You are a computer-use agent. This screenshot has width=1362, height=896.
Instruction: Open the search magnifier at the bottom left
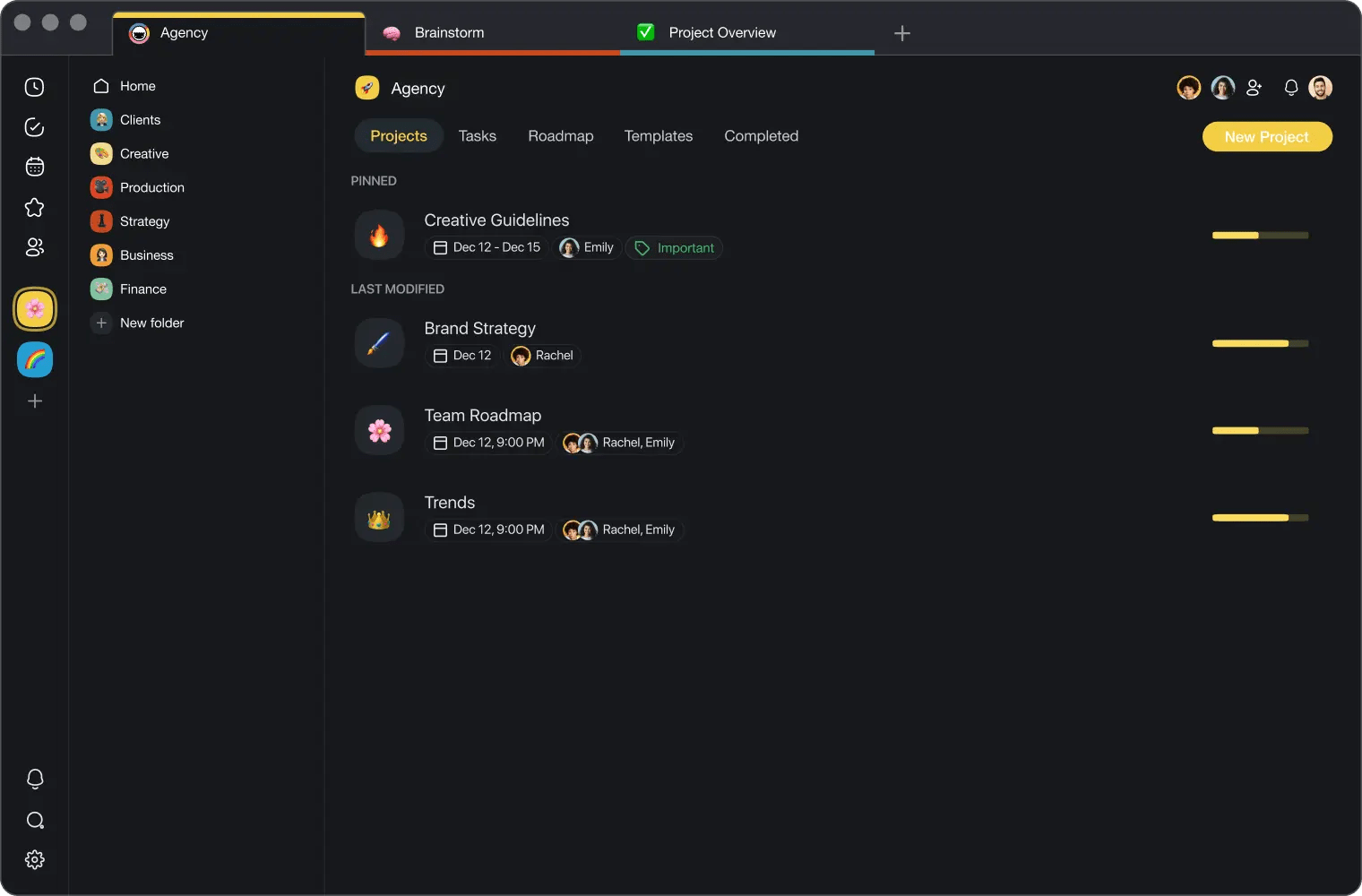[x=34, y=820]
